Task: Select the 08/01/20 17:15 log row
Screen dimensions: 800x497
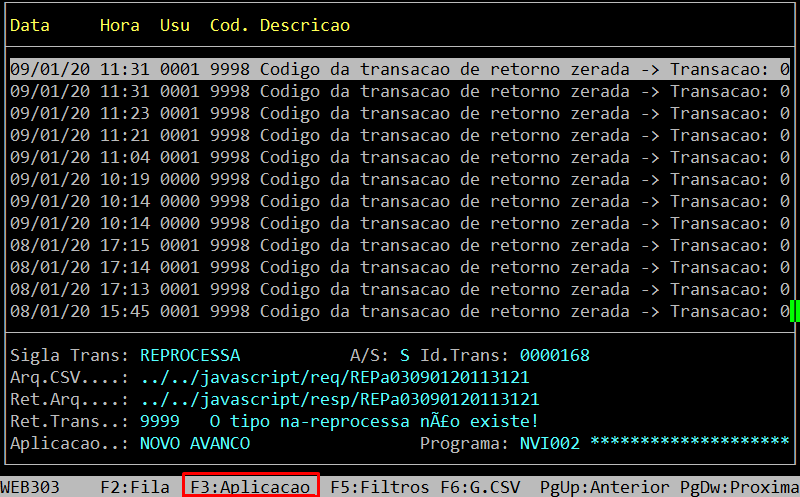Action: coord(399,245)
